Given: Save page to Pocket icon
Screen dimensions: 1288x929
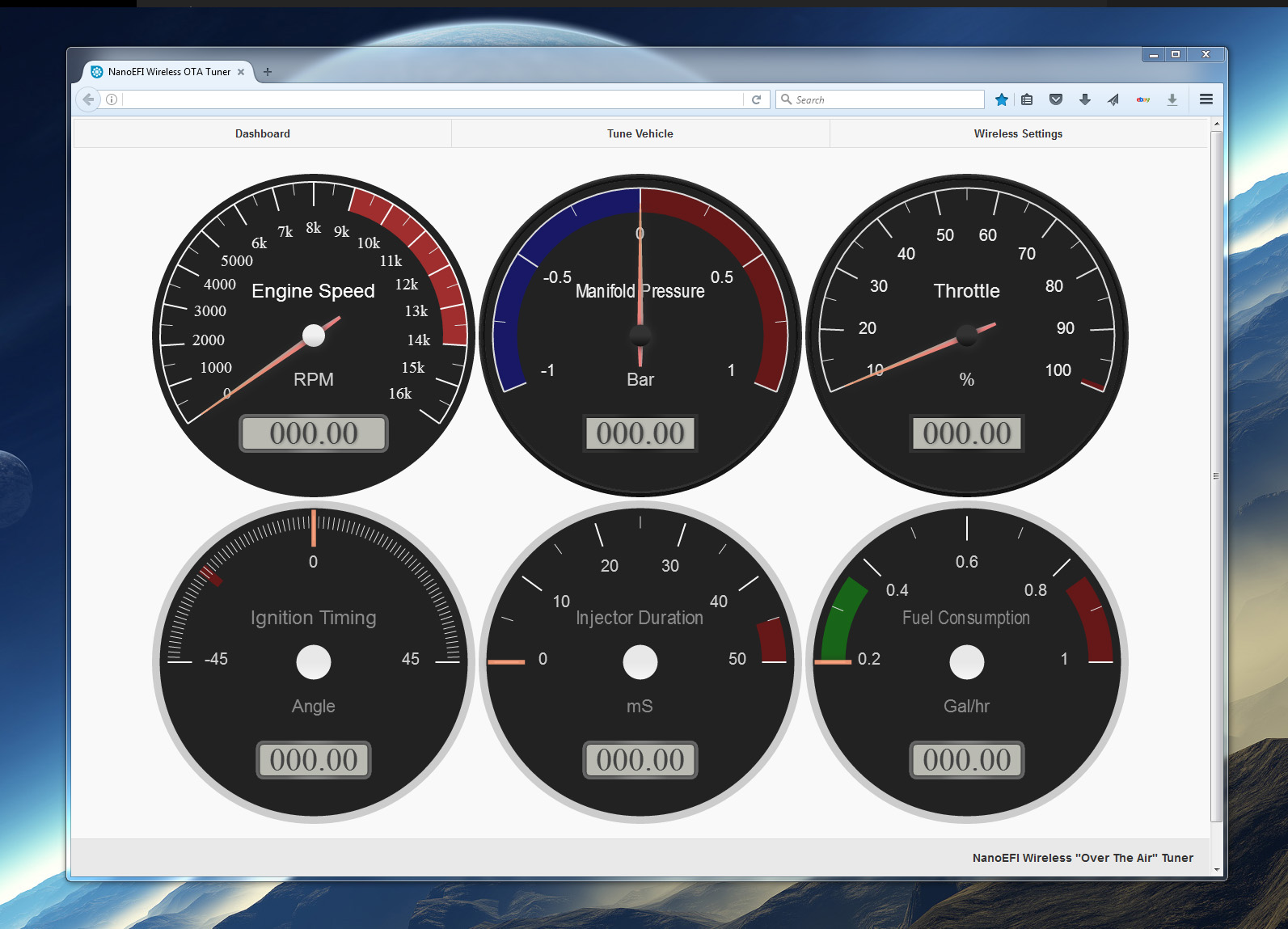Looking at the screenshot, I should click(x=1056, y=99).
